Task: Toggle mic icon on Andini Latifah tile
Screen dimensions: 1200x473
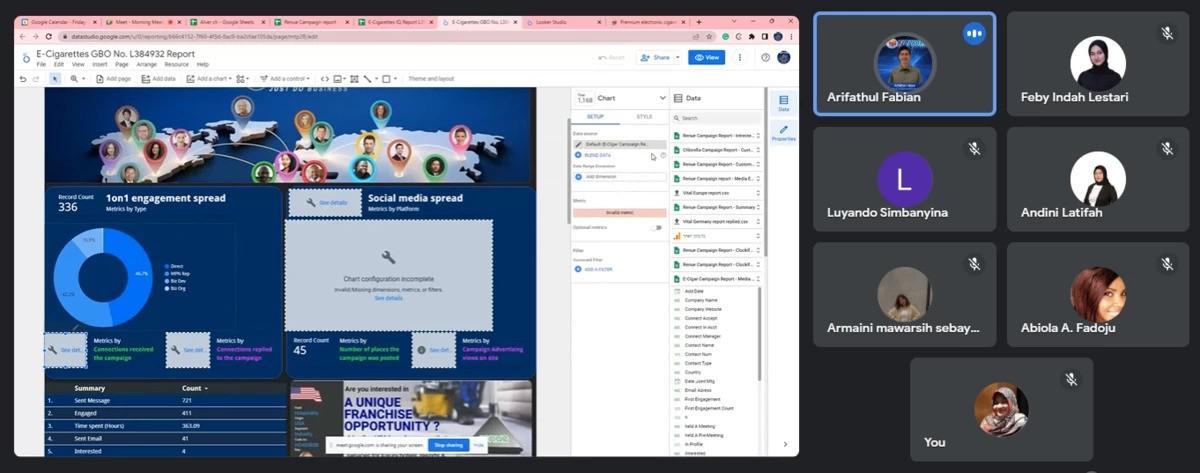Action: 1166,148
